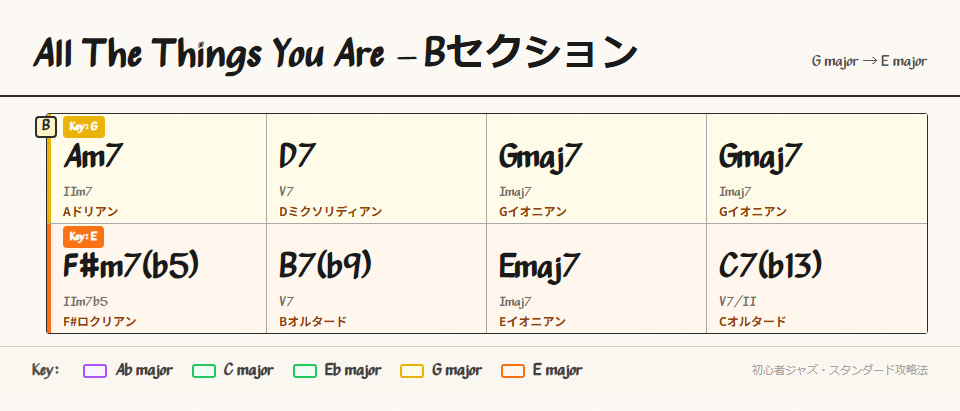Image resolution: width=960 pixels, height=411 pixels.
Task: Click the Emaj7 chord
Action: 539,266
